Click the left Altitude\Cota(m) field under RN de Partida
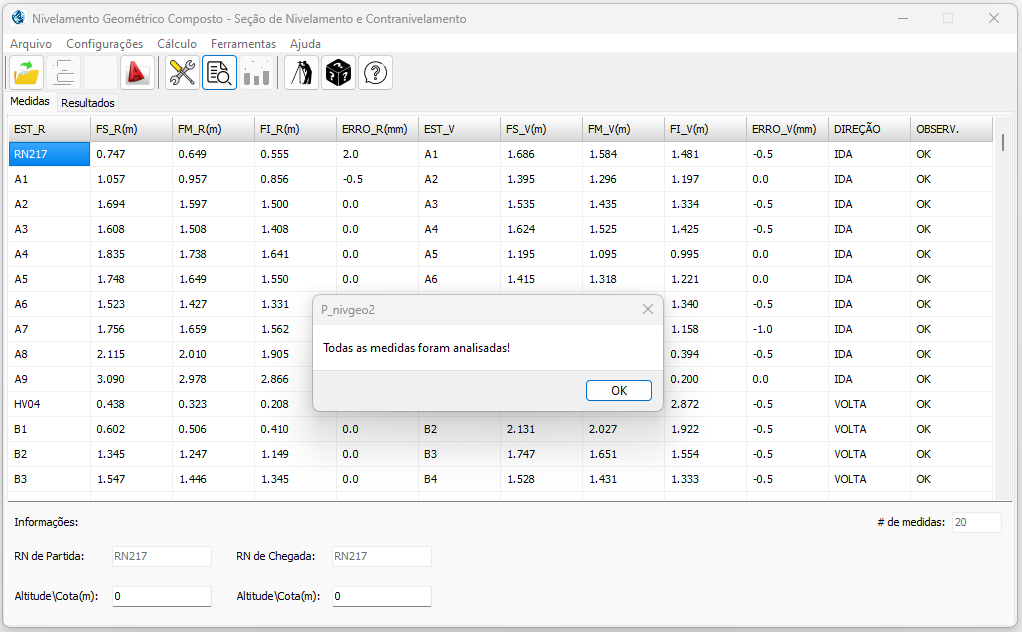 point(162,596)
